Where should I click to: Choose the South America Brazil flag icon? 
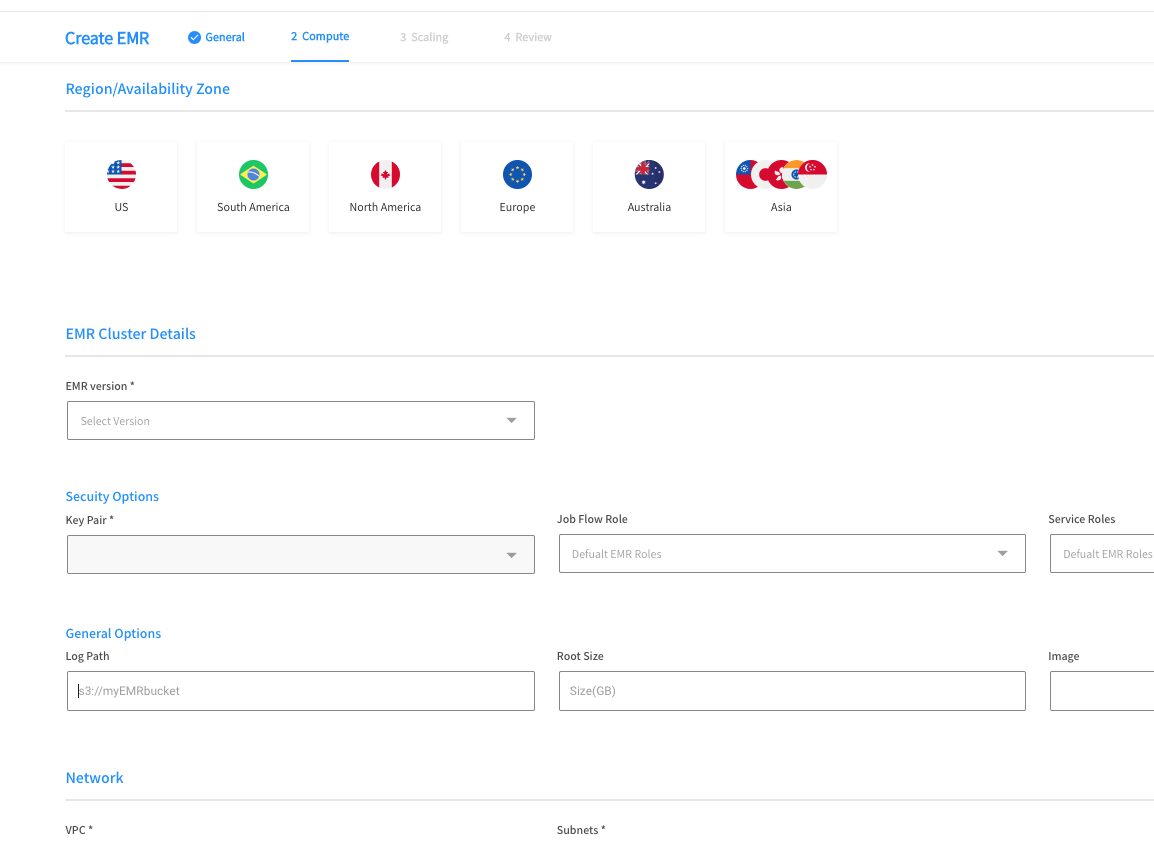pyautogui.click(x=253, y=175)
